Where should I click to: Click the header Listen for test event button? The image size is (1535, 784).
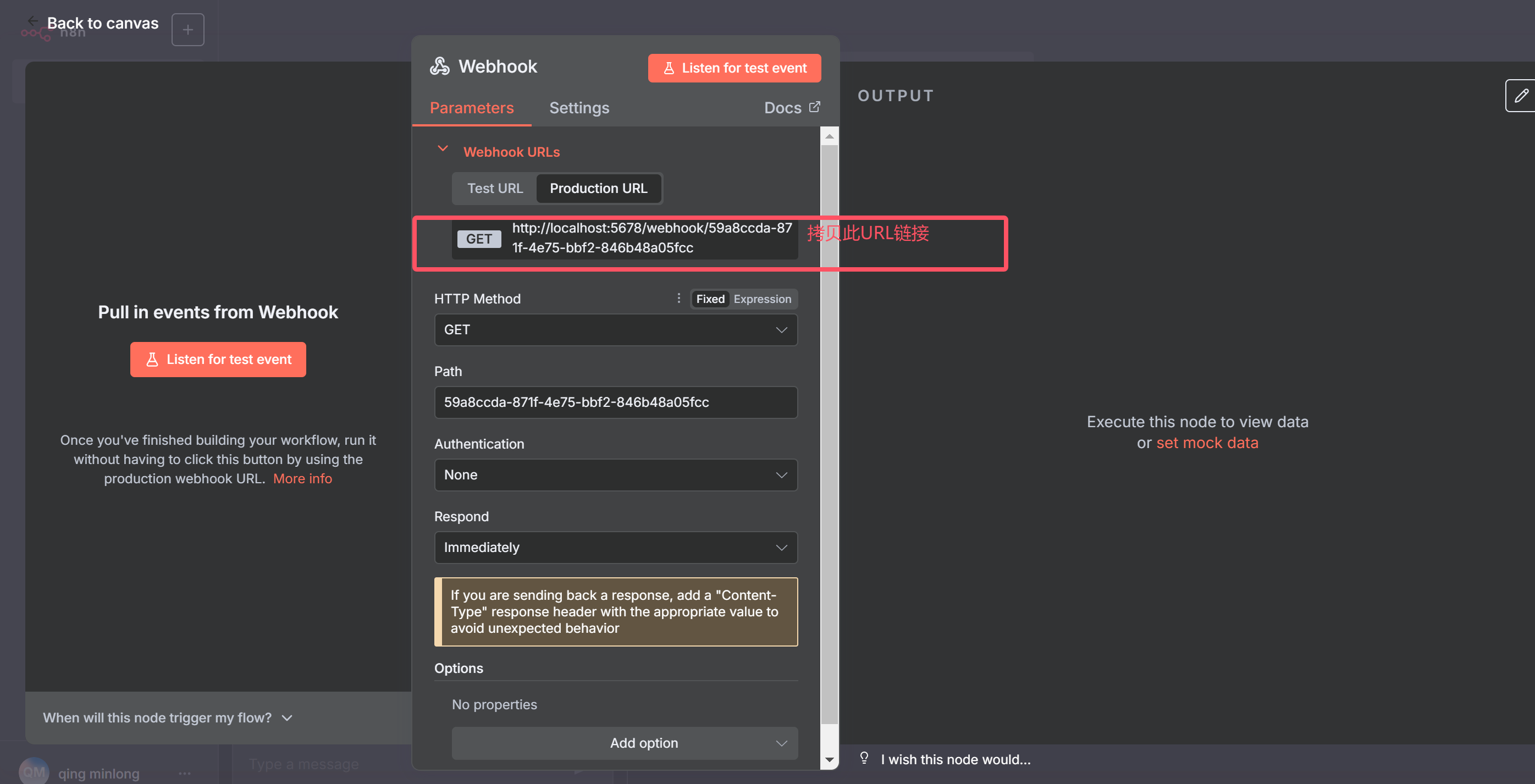point(734,68)
